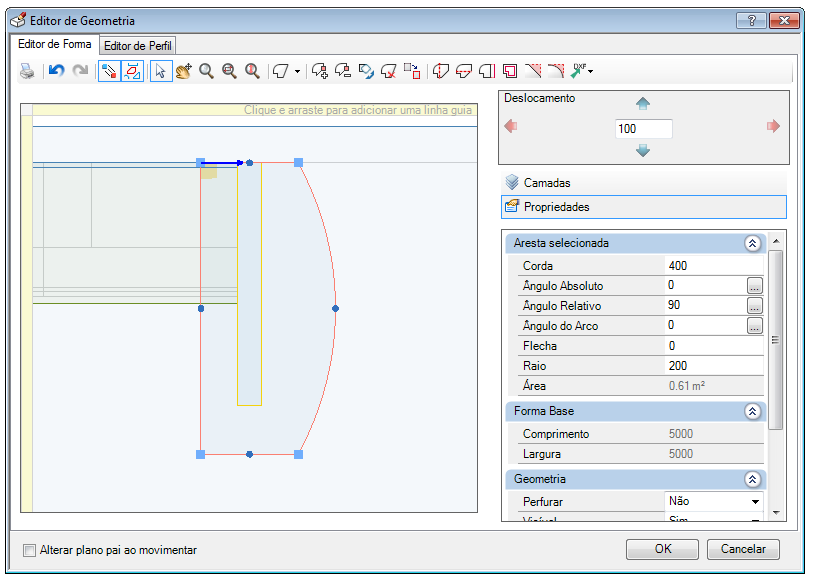This screenshot has width=814, height=578.
Task: Click the Corda value field 400
Action: click(x=714, y=266)
